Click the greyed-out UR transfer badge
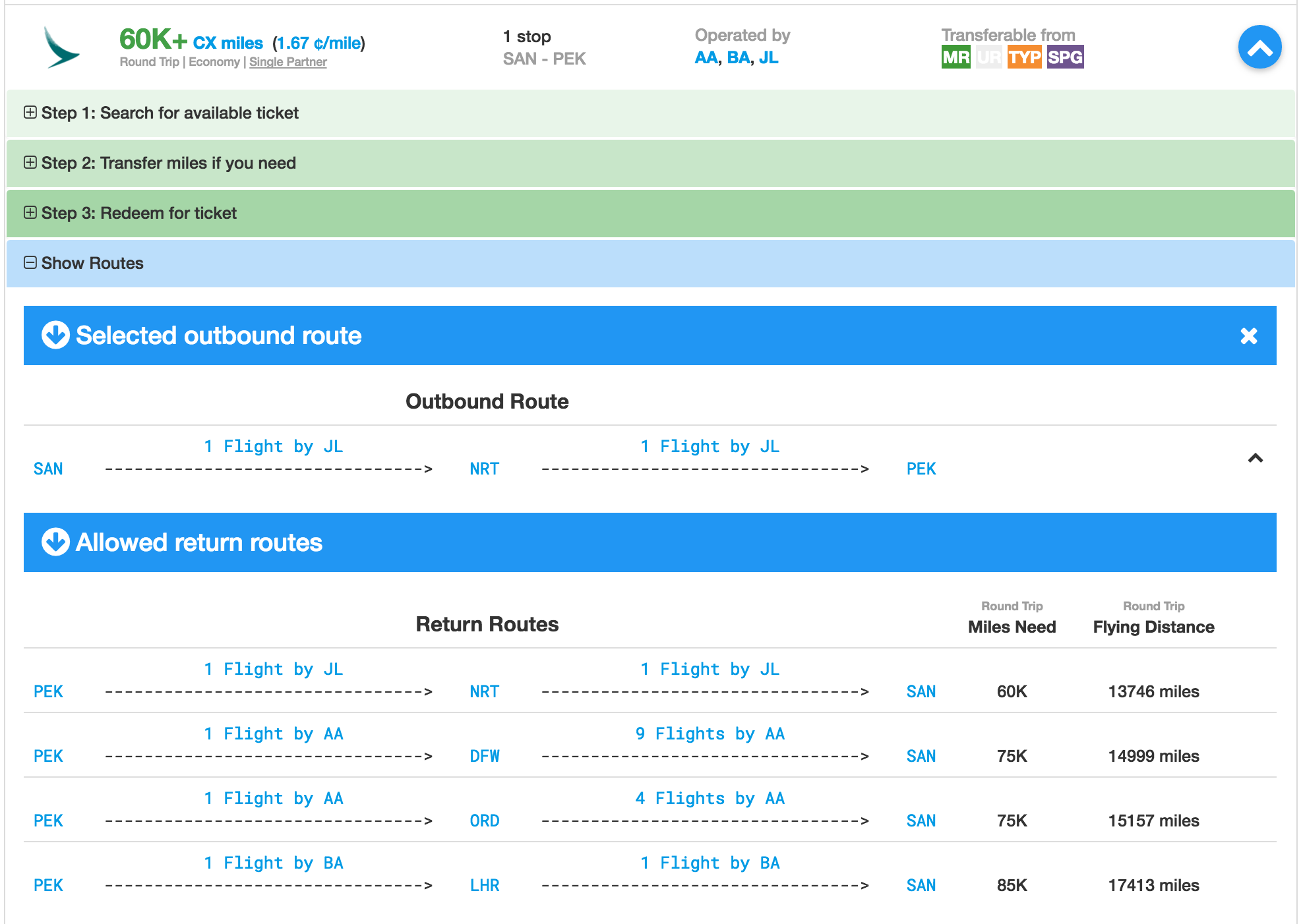 (x=988, y=57)
